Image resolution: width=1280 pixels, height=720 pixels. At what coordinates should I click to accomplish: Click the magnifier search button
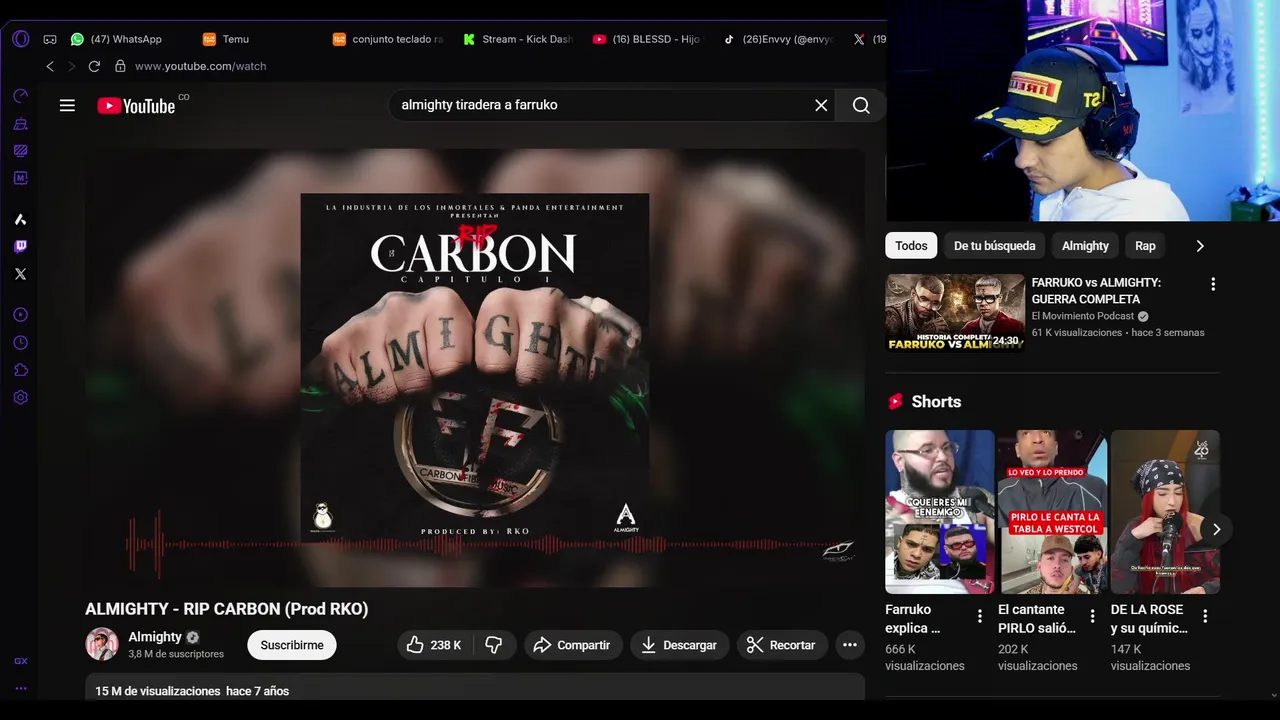pyautogui.click(x=861, y=105)
